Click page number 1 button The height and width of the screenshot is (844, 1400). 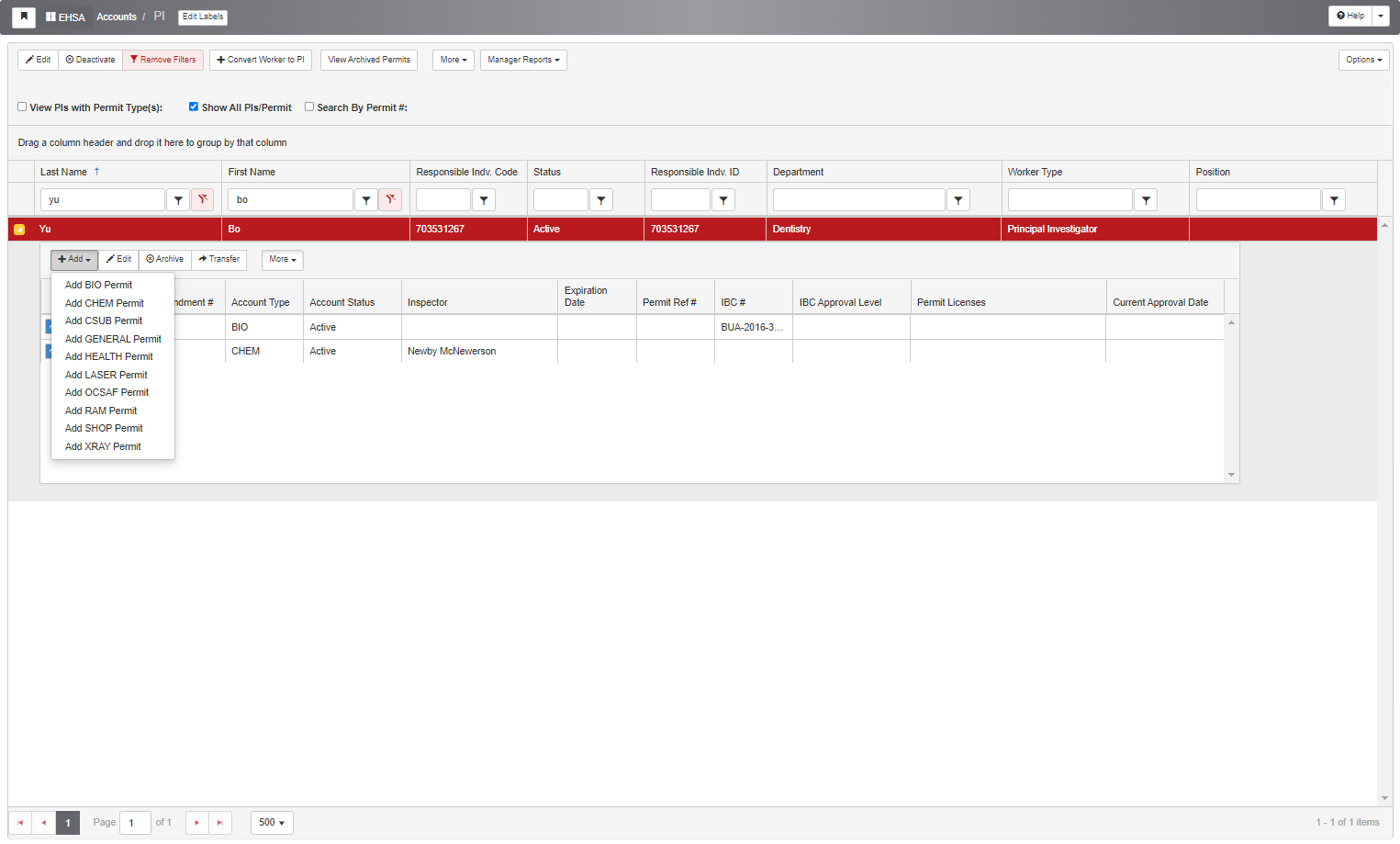(68, 823)
